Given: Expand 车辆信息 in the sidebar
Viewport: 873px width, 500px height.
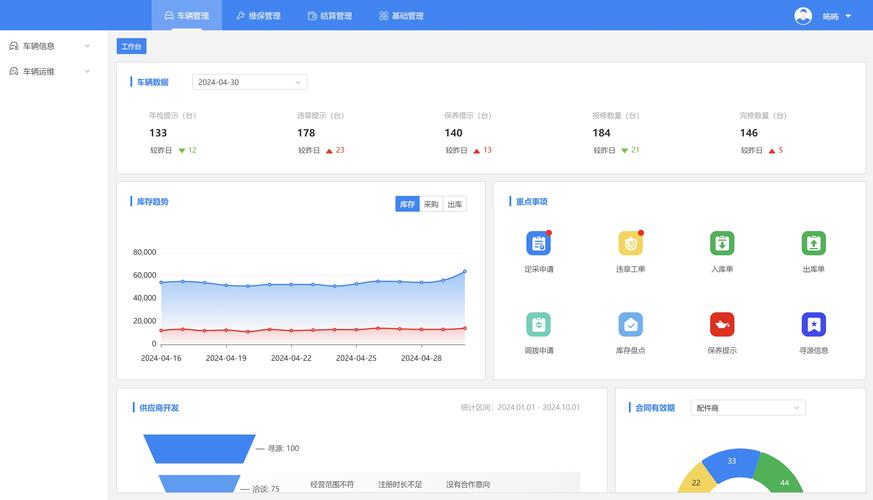Looking at the screenshot, I should pos(50,46).
